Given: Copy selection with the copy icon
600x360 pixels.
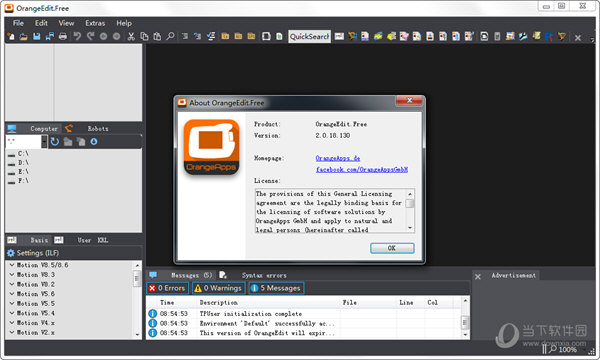Looking at the screenshot, I should tap(144, 36).
